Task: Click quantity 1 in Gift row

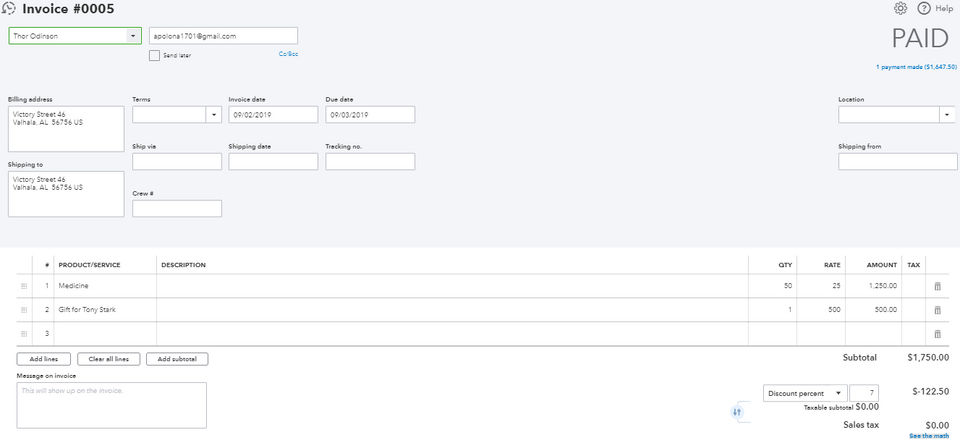Action: [x=772, y=310]
